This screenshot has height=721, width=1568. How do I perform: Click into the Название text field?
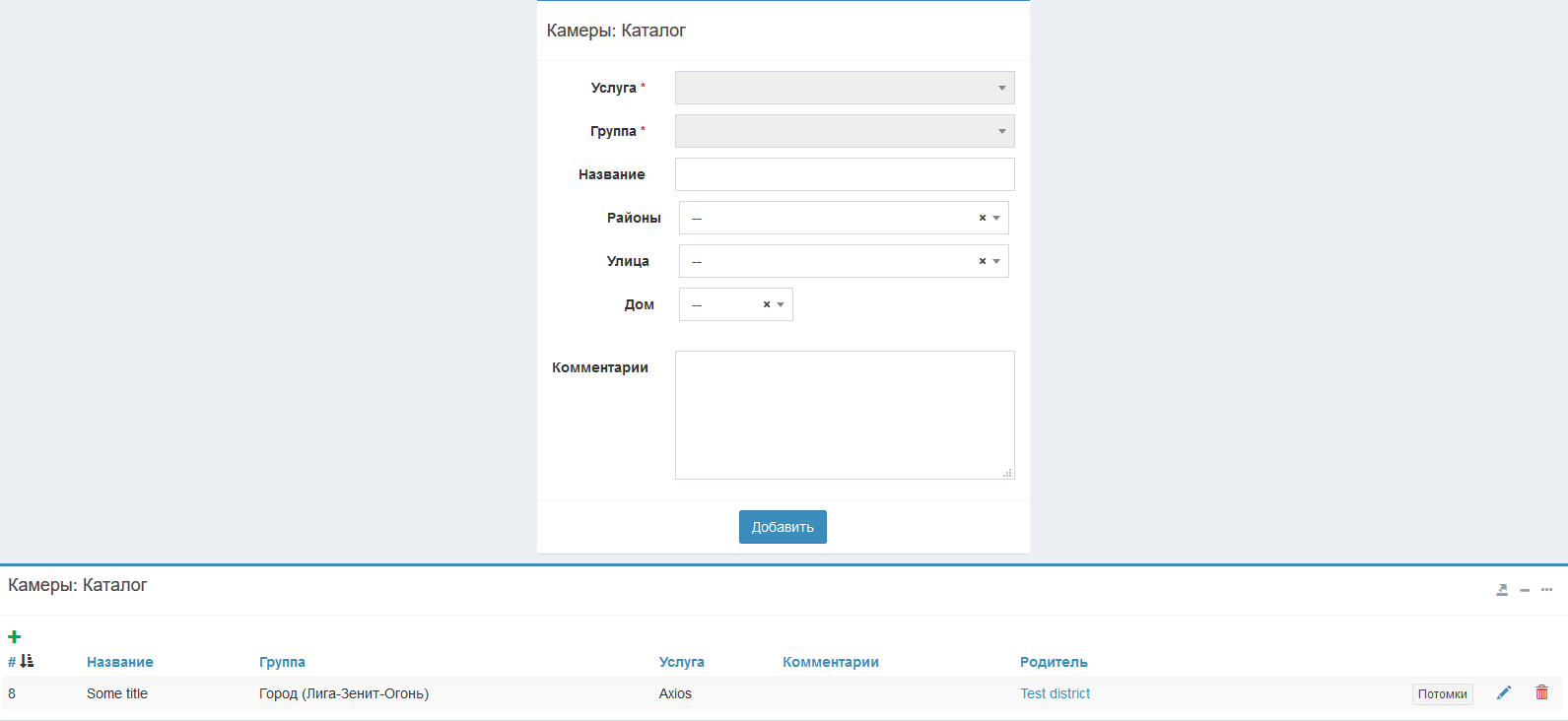(x=844, y=174)
